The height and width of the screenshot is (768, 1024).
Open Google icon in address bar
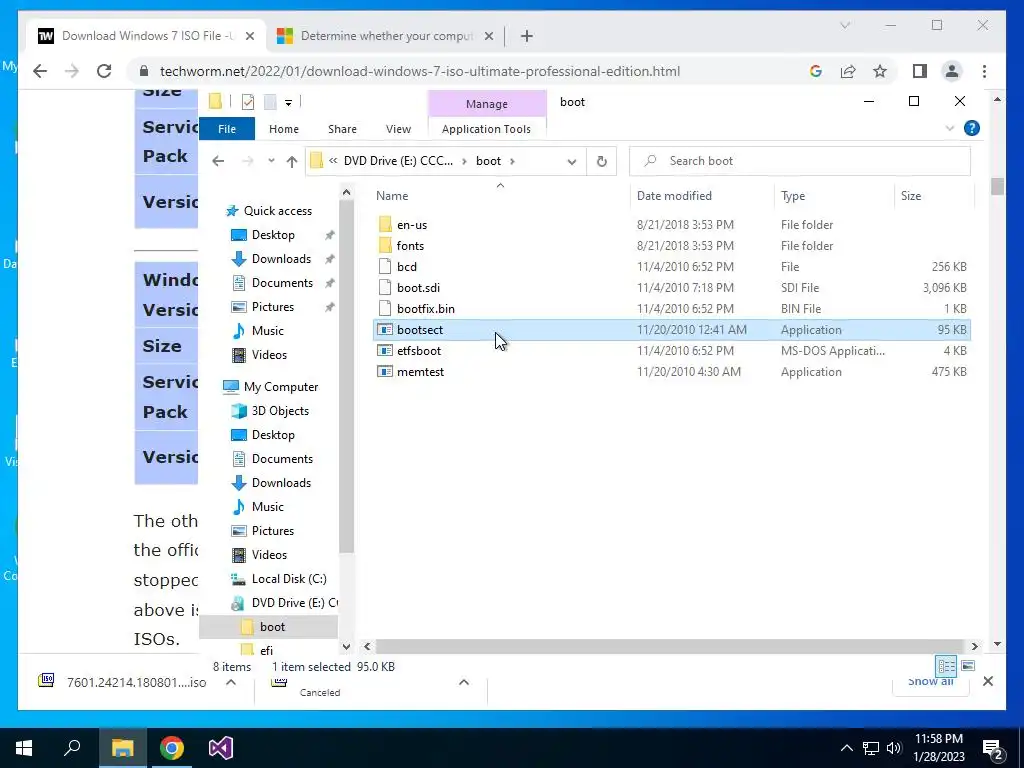pos(816,71)
